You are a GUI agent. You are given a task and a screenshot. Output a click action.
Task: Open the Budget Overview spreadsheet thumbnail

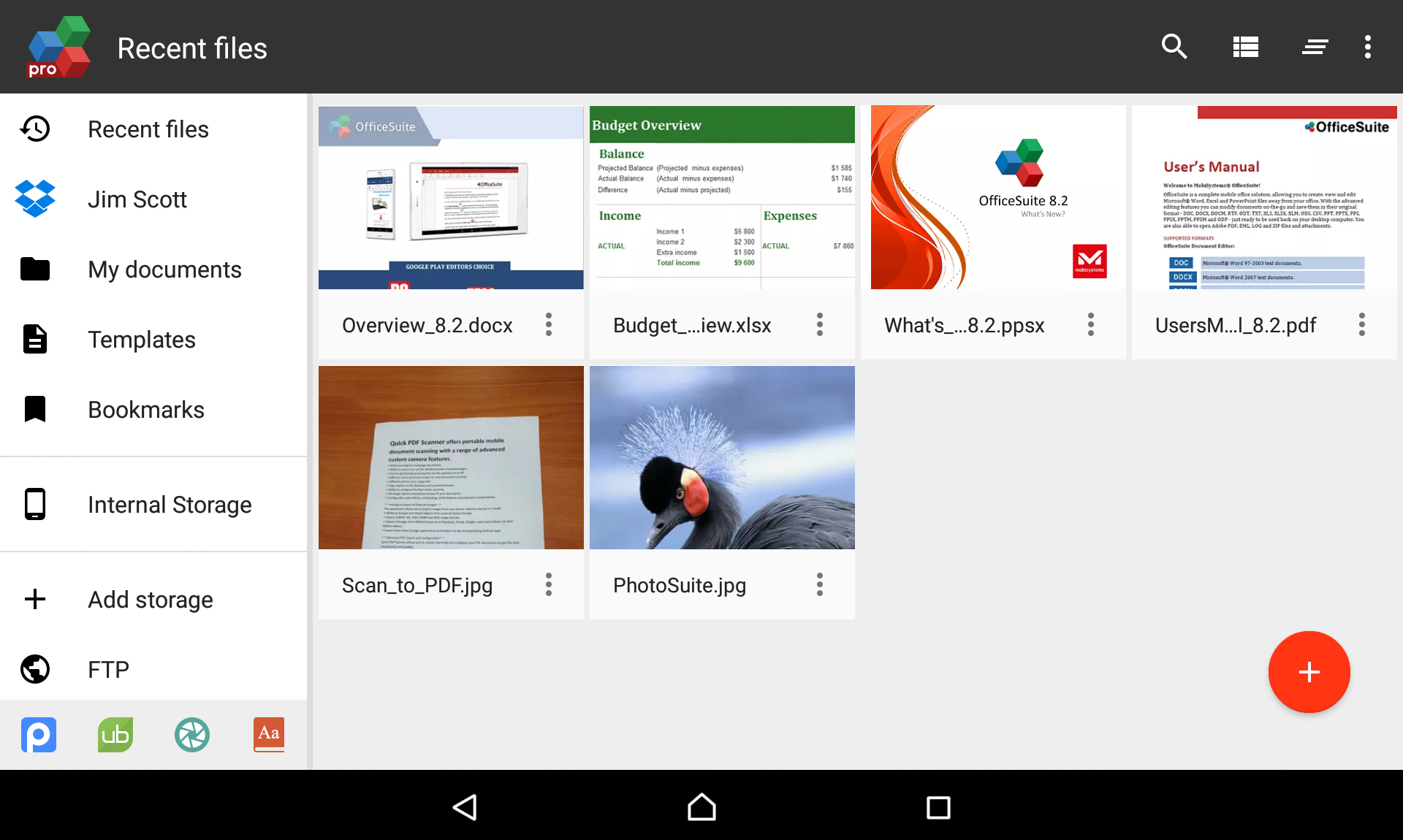pos(722,197)
